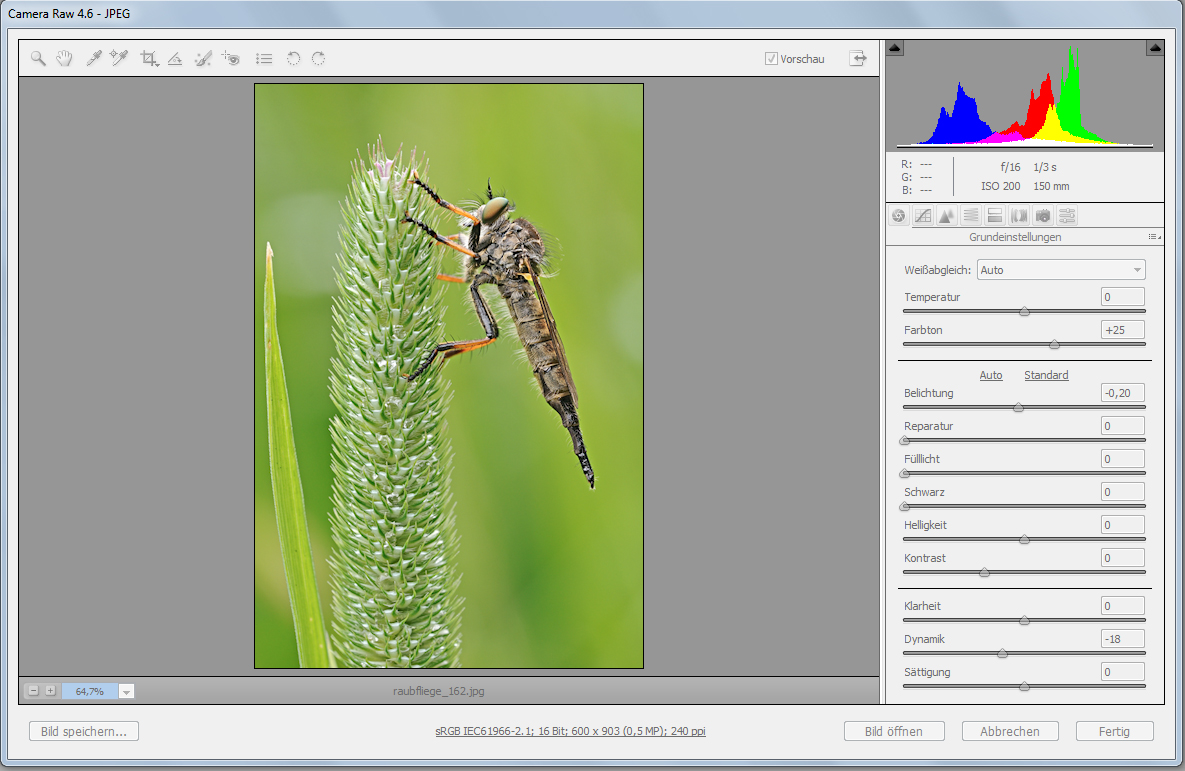Click the Klarheit slider handle
1185x771 pixels.
(x=1024, y=620)
